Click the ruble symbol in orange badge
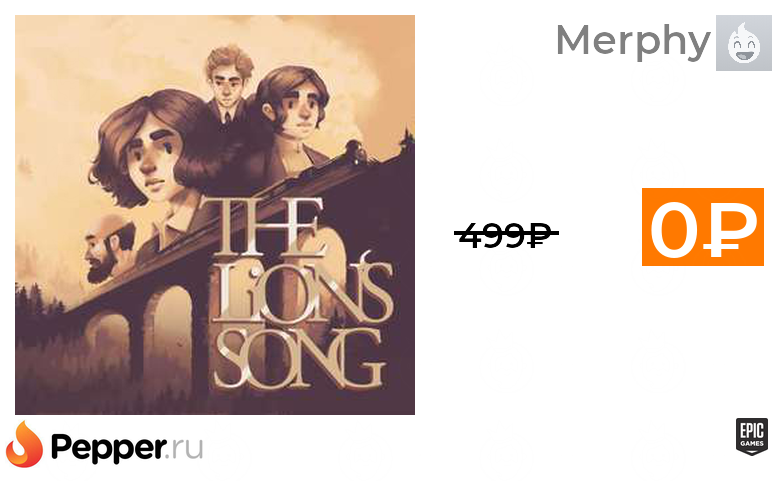This screenshot has width=780, height=481. 730,230
